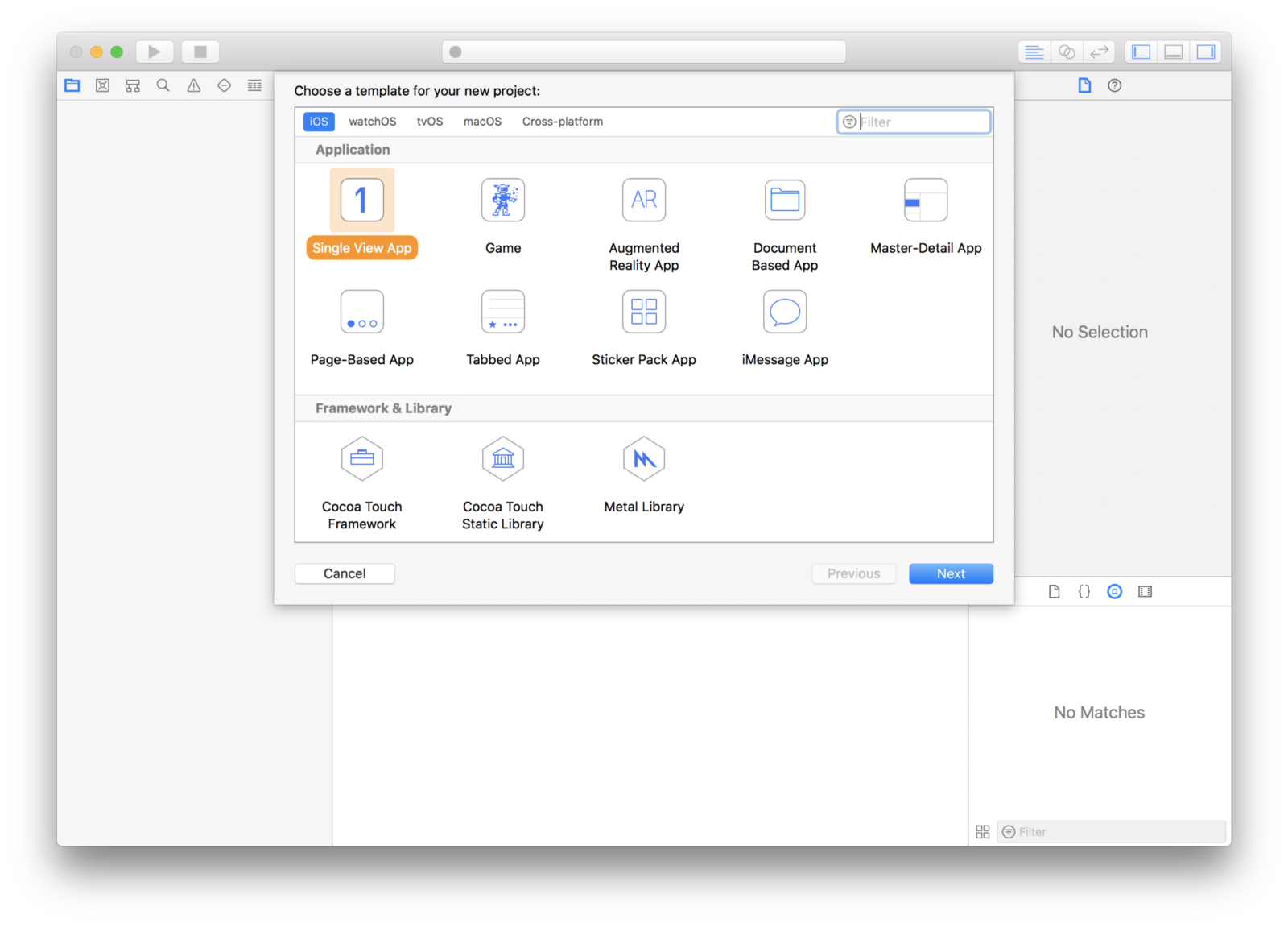
Task: Switch to the Standard editor icon
Action: [x=1034, y=52]
